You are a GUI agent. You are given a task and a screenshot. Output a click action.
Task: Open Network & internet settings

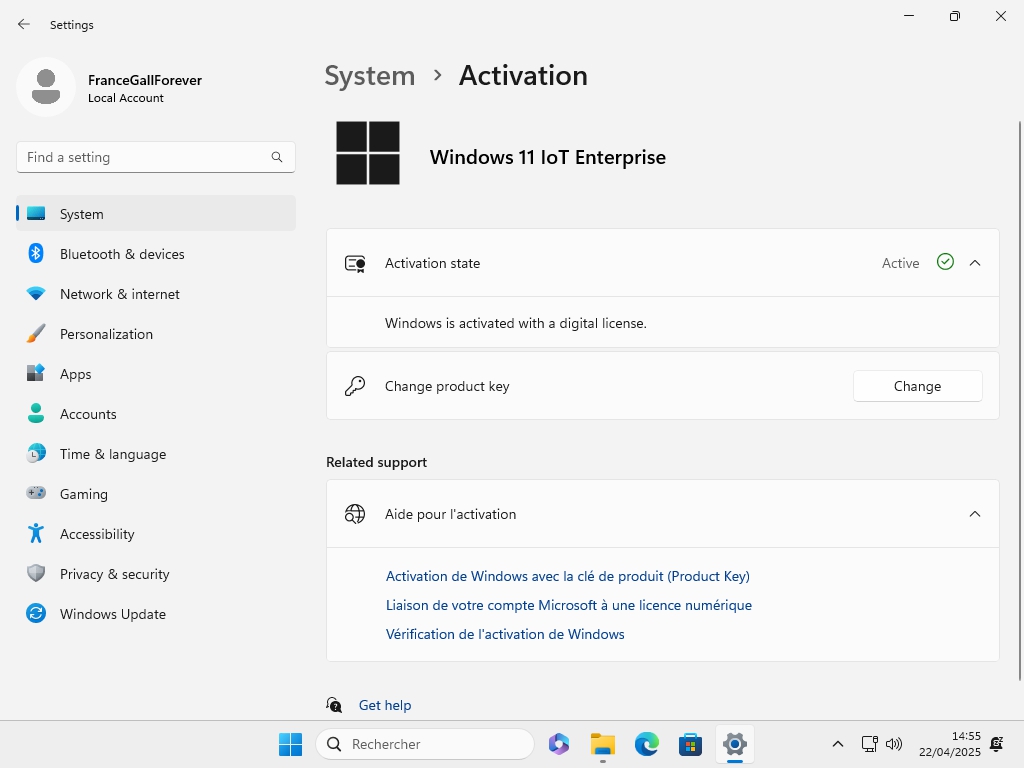pos(119,294)
